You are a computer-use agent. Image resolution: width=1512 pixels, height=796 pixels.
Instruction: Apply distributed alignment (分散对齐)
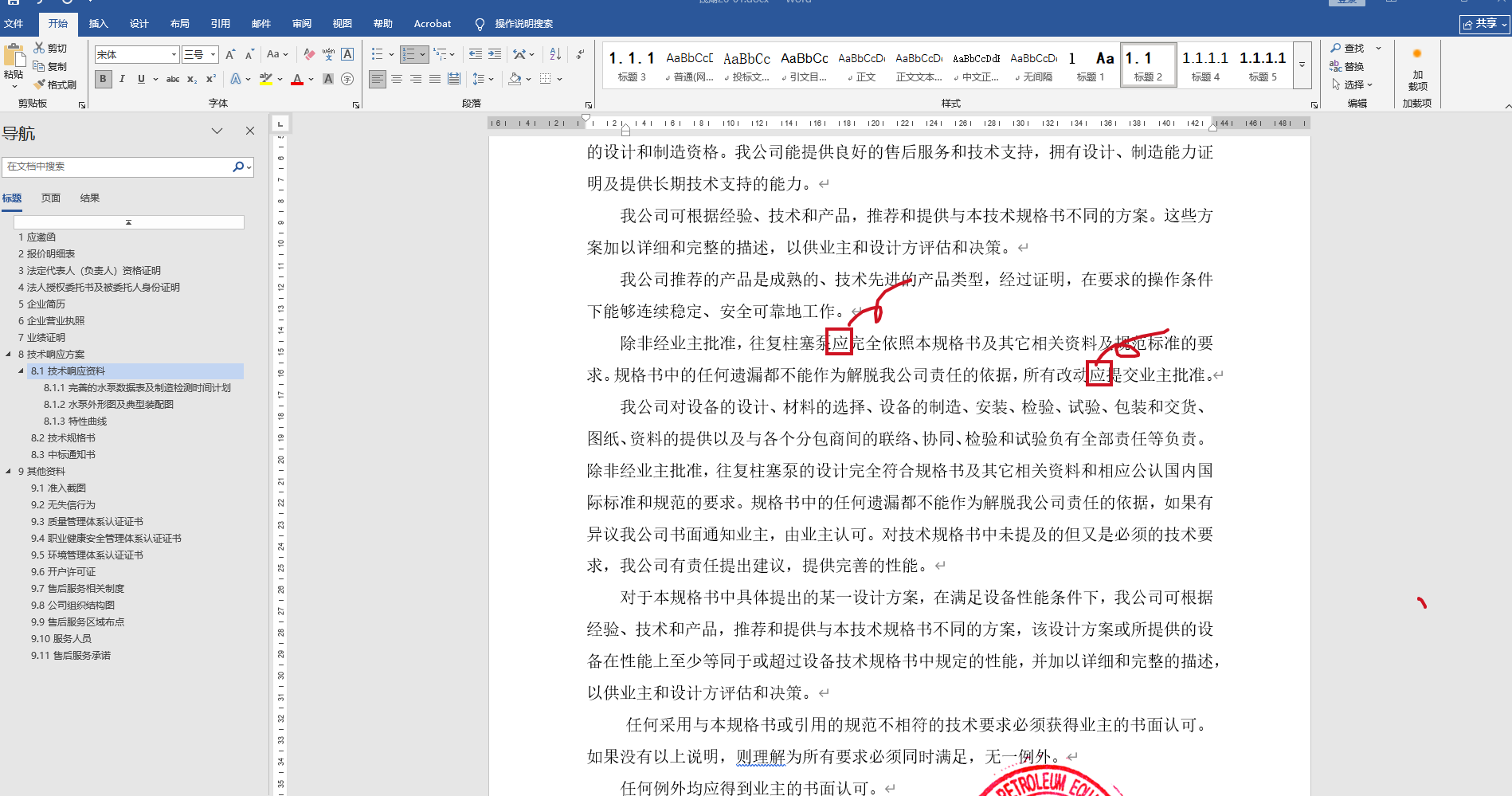tap(454, 79)
